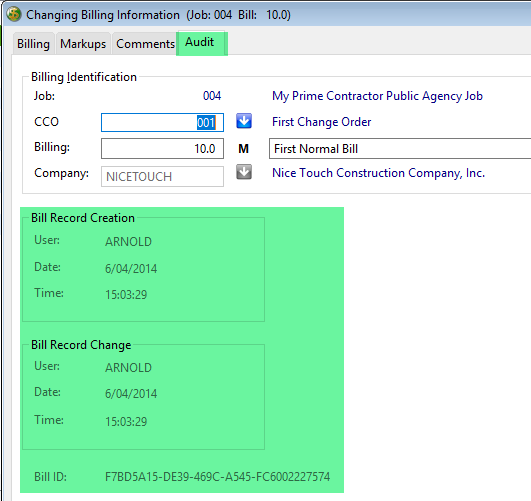The image size is (531, 501).
Task: Click the application dollar icon in title bar
Action: pos(14,15)
